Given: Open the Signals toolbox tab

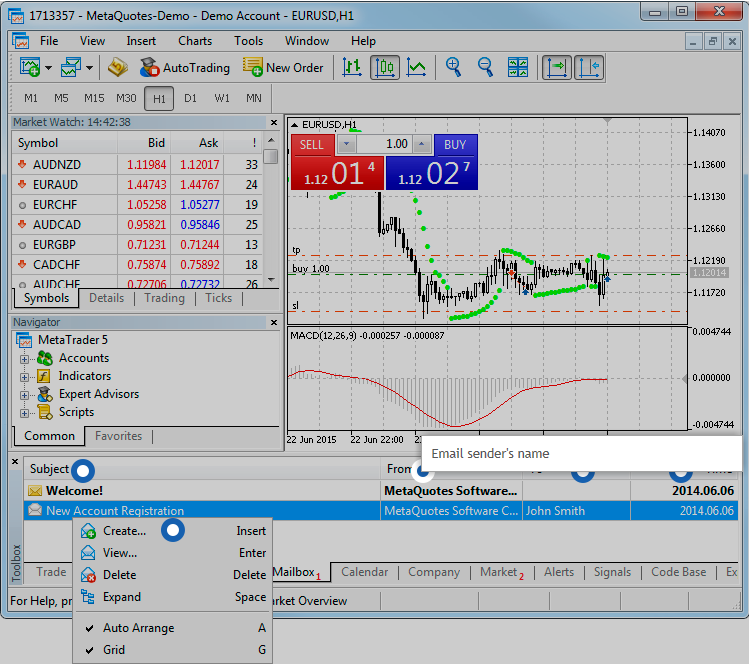Looking at the screenshot, I should click(x=612, y=572).
